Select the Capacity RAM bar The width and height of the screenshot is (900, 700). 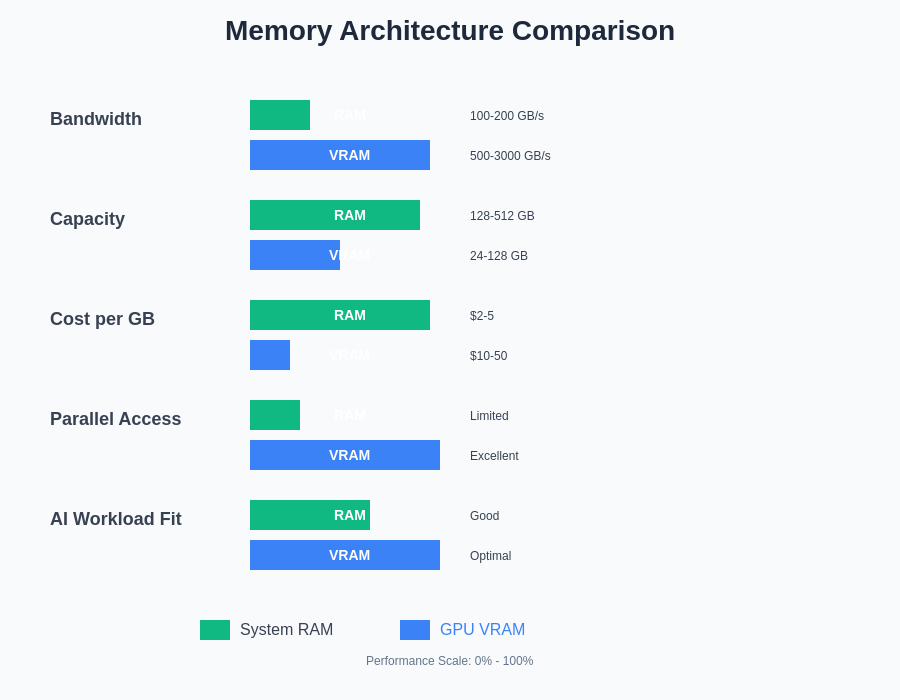point(335,215)
